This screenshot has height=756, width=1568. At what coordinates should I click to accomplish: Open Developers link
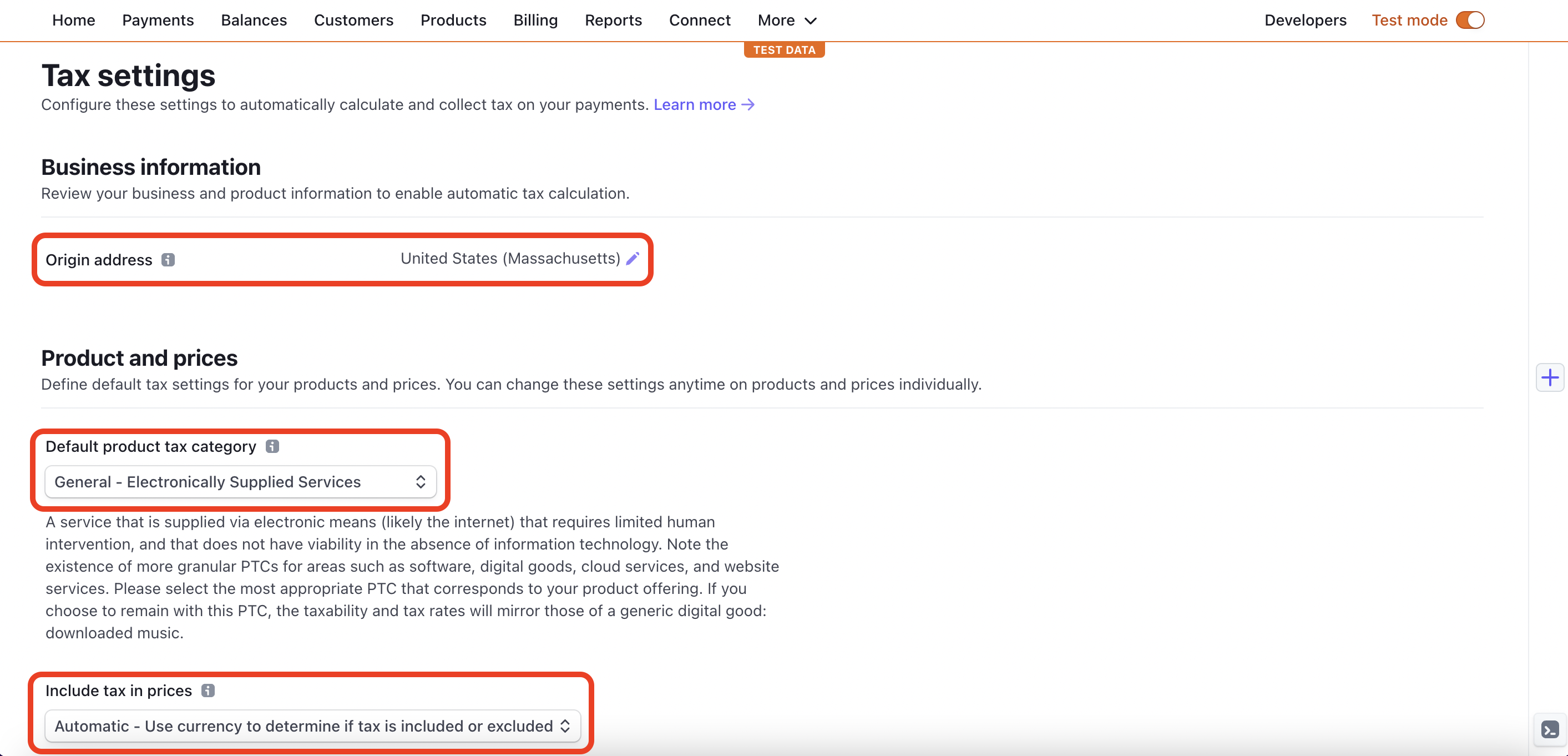coord(1305,20)
